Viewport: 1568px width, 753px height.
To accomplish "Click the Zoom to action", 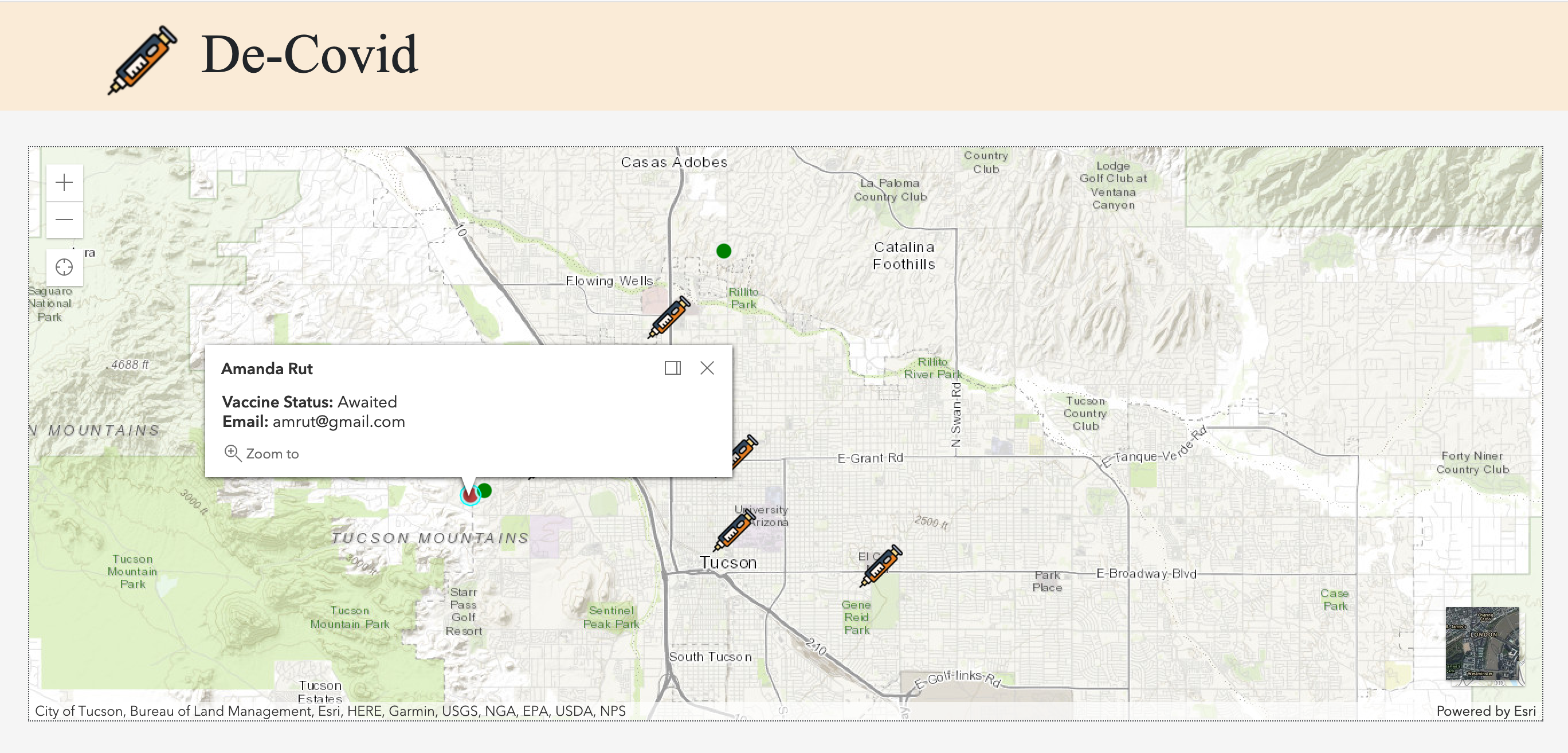I will click(x=262, y=453).
